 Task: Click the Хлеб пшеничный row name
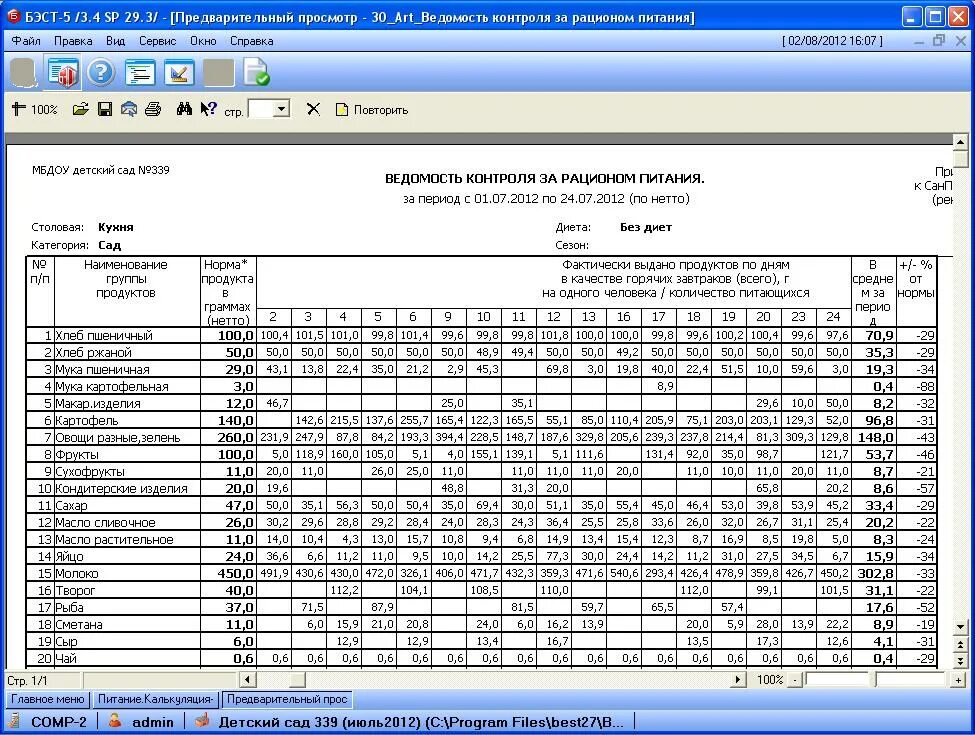point(104,336)
